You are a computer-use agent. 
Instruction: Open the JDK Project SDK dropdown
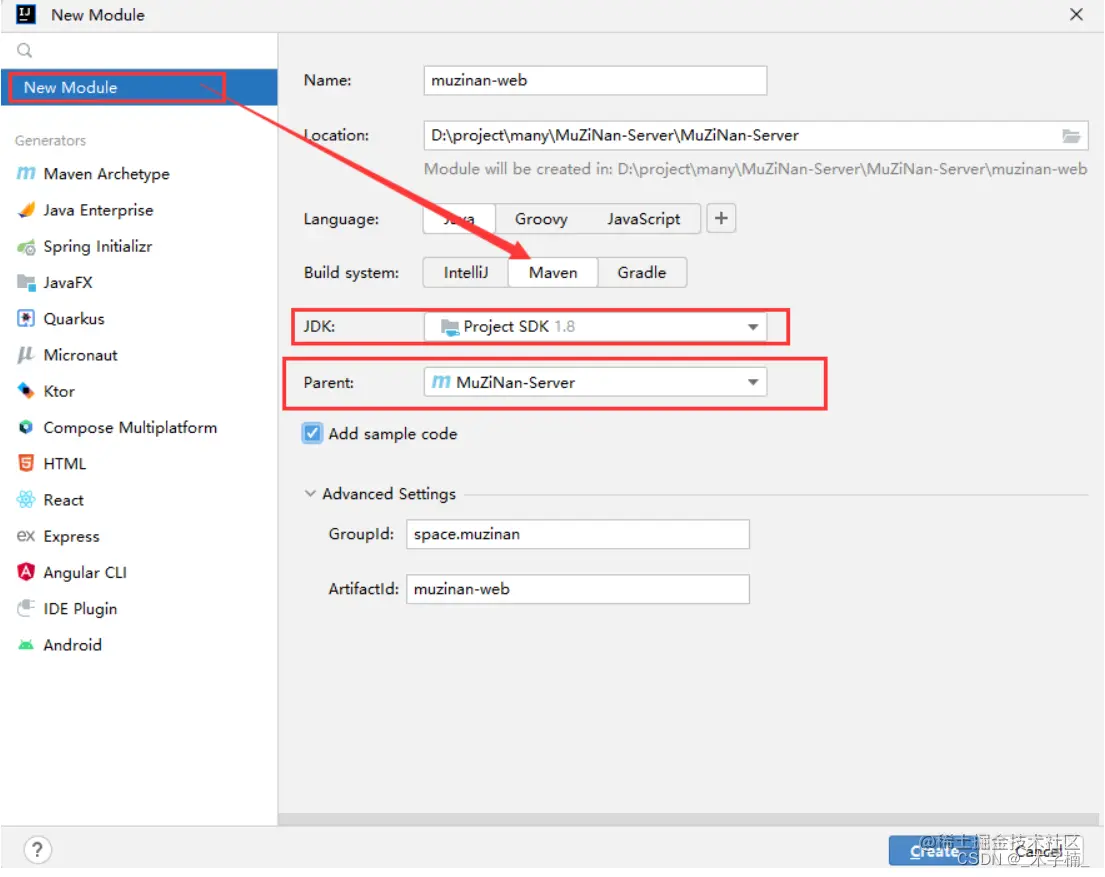pyautogui.click(x=595, y=326)
